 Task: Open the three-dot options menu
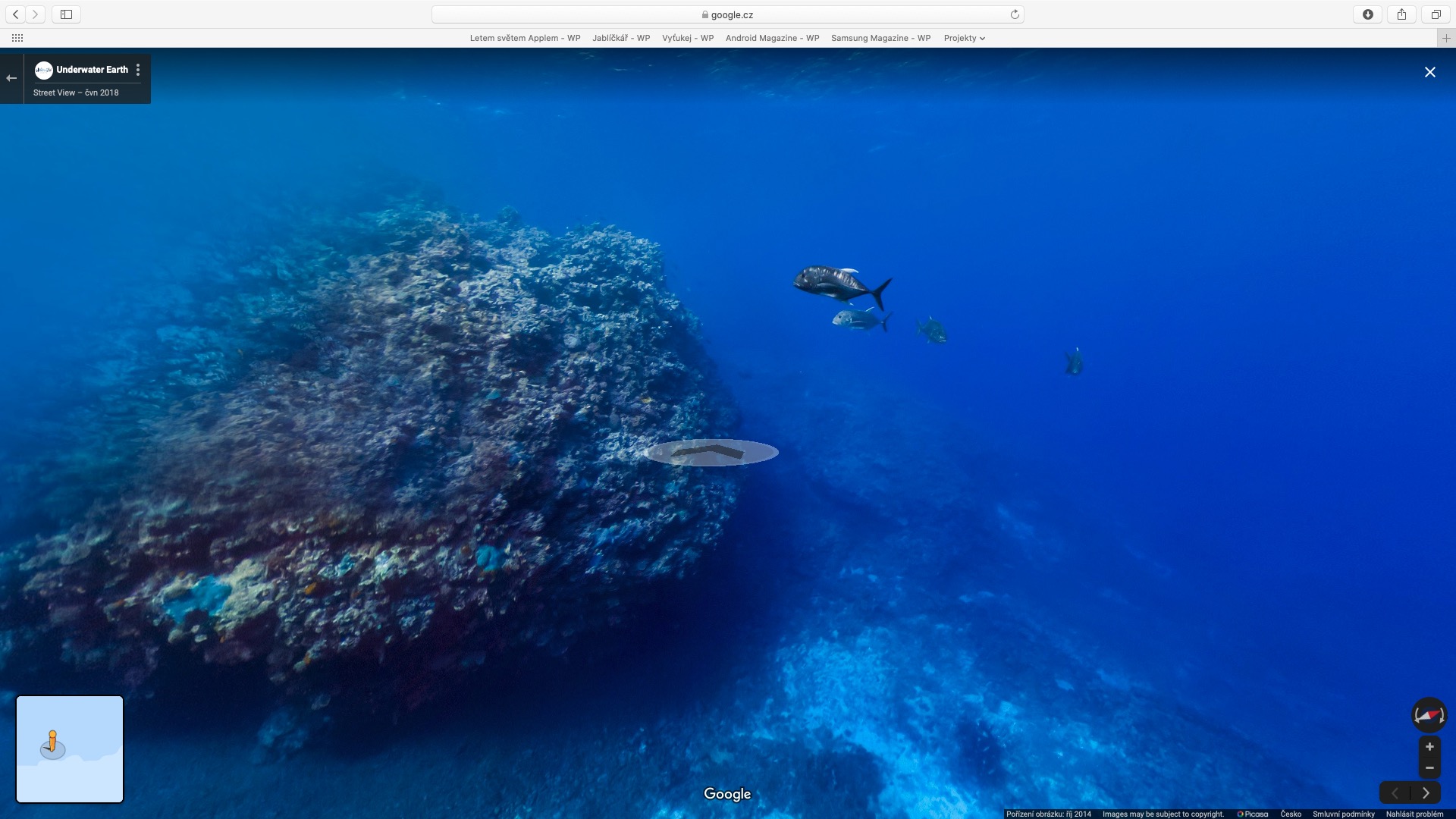[137, 70]
